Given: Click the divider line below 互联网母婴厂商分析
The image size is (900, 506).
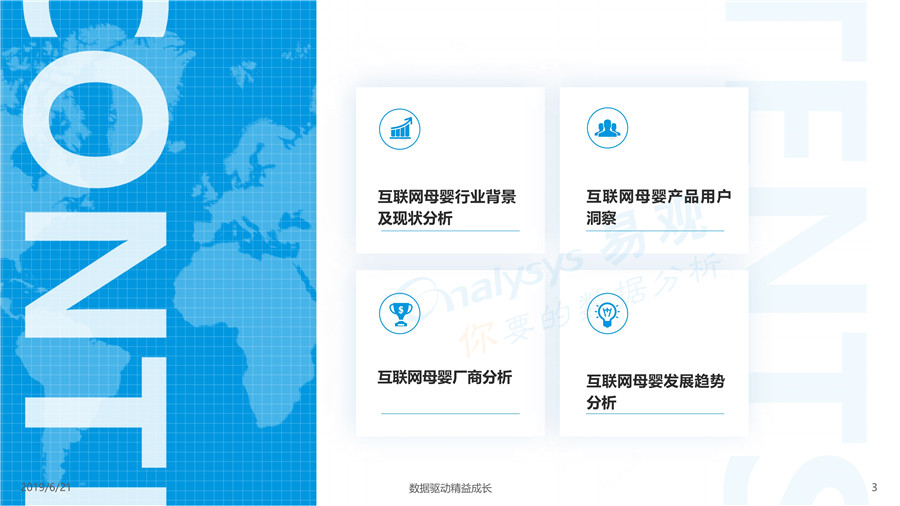Looking at the screenshot, I should pos(450,413).
